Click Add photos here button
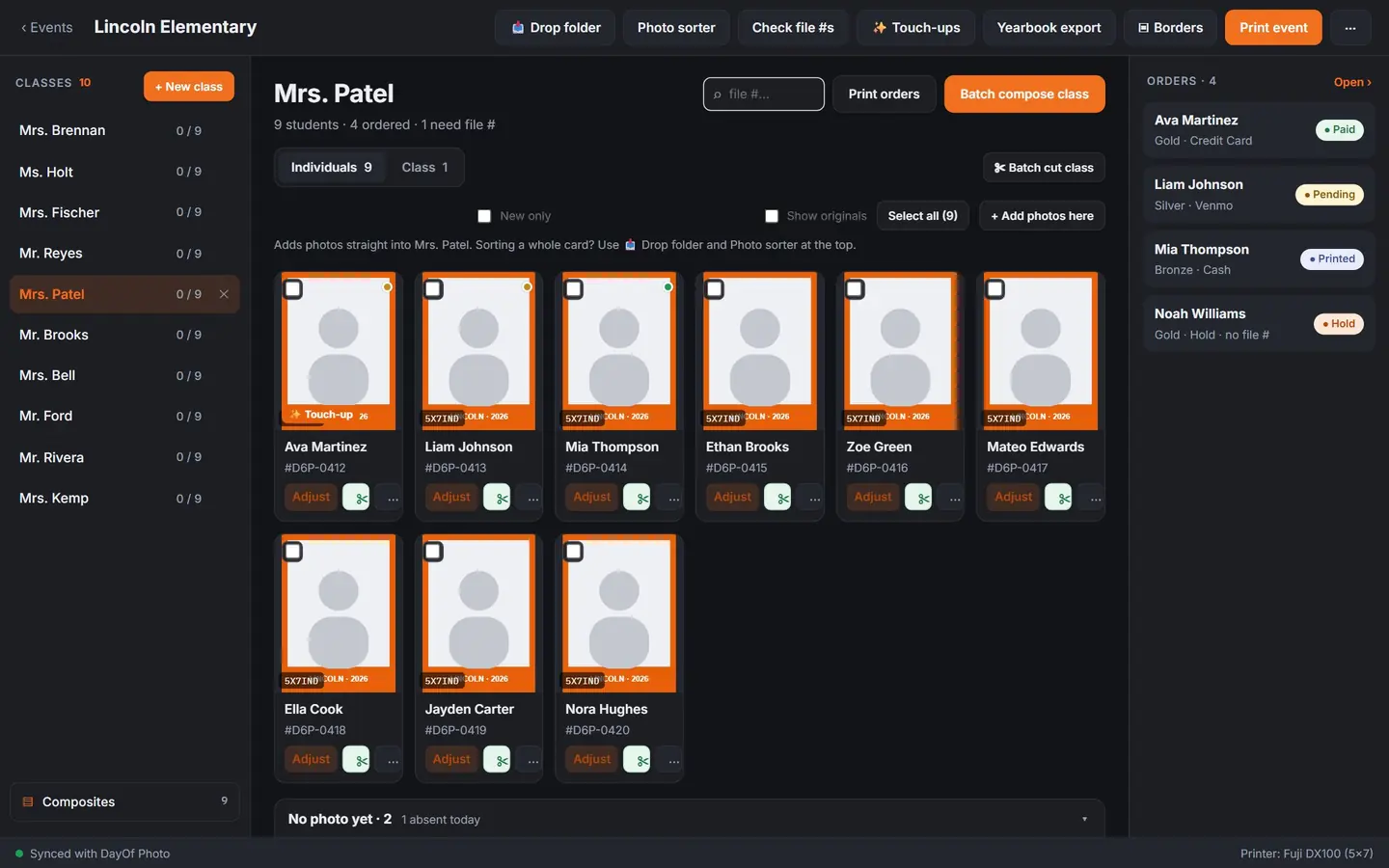The height and width of the screenshot is (868, 1389). pos(1042,216)
